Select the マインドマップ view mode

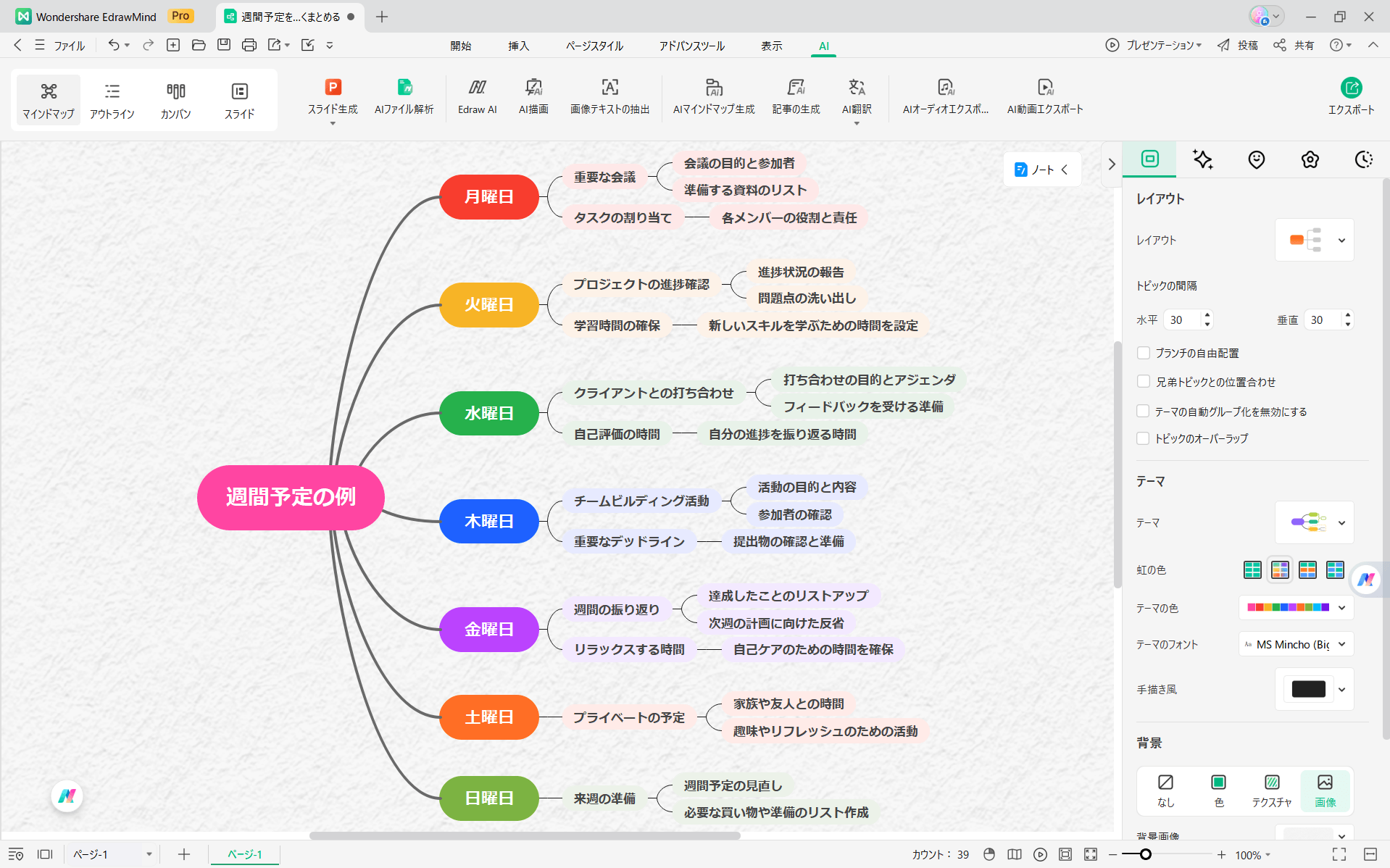(49, 100)
